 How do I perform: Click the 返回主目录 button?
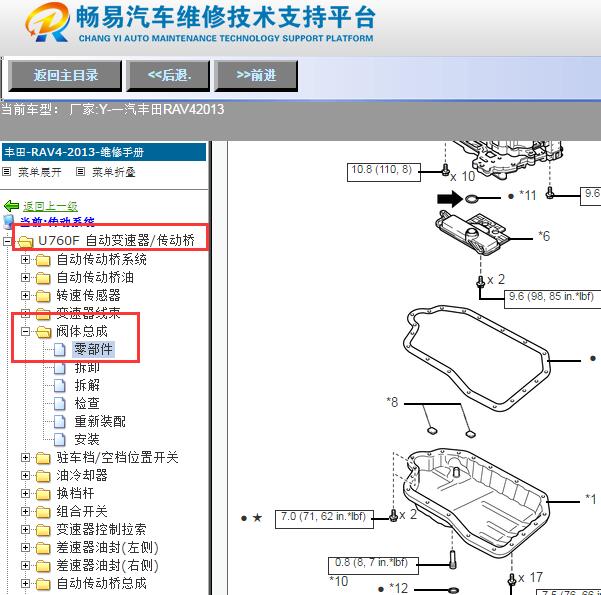click(x=65, y=76)
